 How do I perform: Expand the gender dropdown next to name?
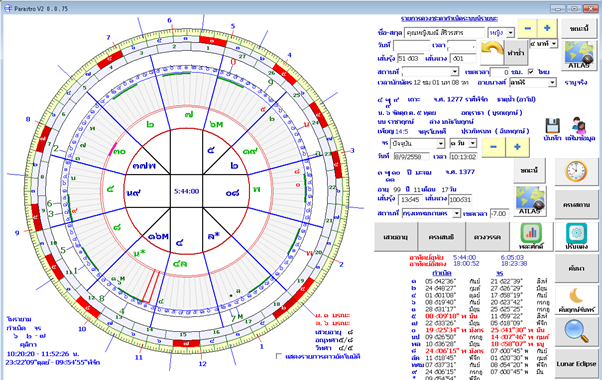pos(511,33)
